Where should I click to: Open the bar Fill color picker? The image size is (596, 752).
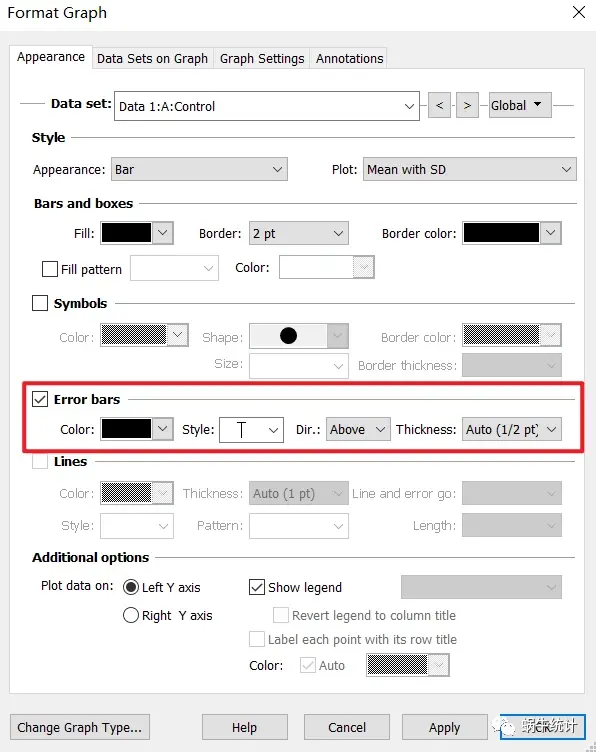pos(137,233)
